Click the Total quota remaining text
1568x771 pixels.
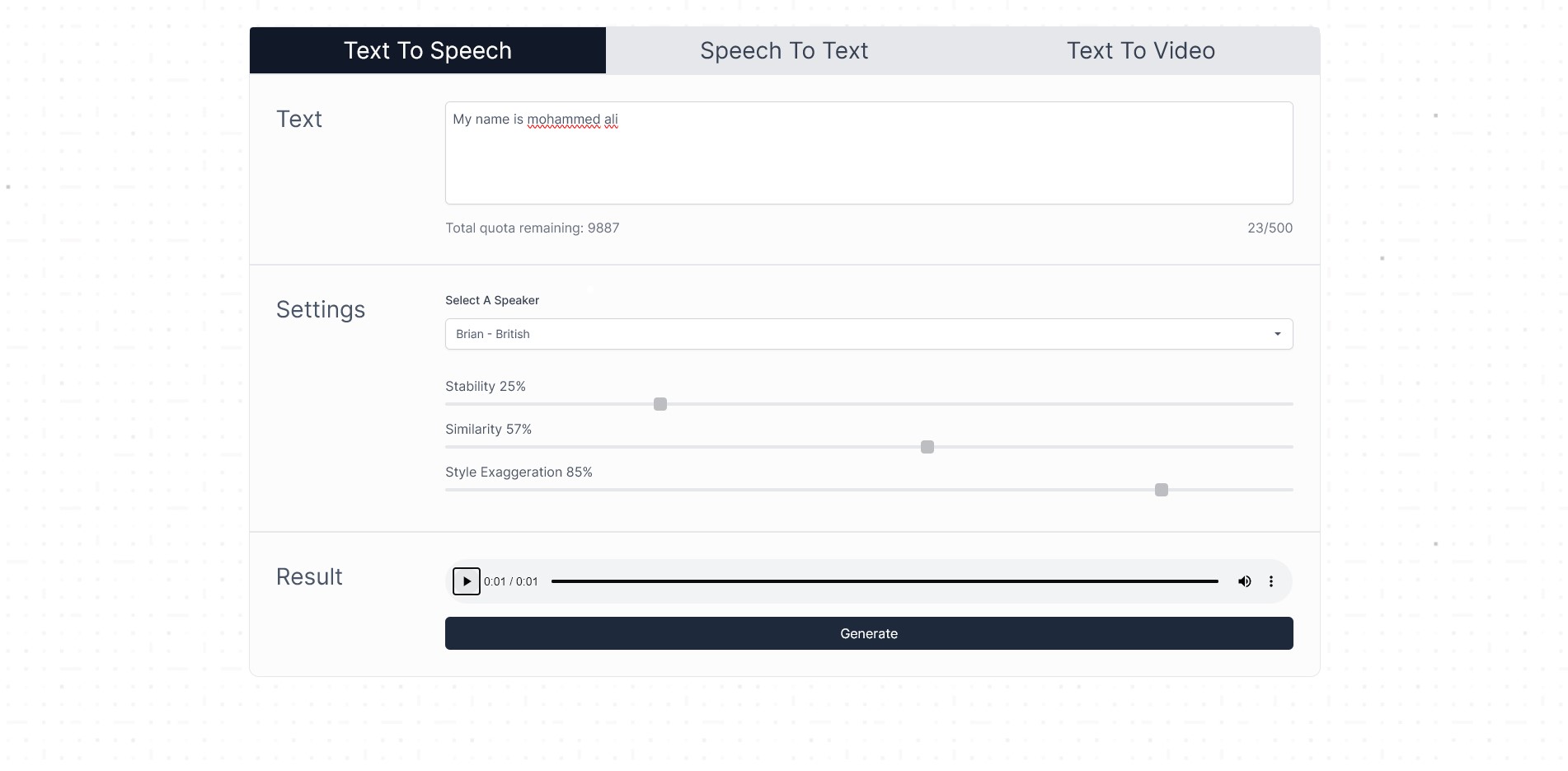(x=533, y=228)
